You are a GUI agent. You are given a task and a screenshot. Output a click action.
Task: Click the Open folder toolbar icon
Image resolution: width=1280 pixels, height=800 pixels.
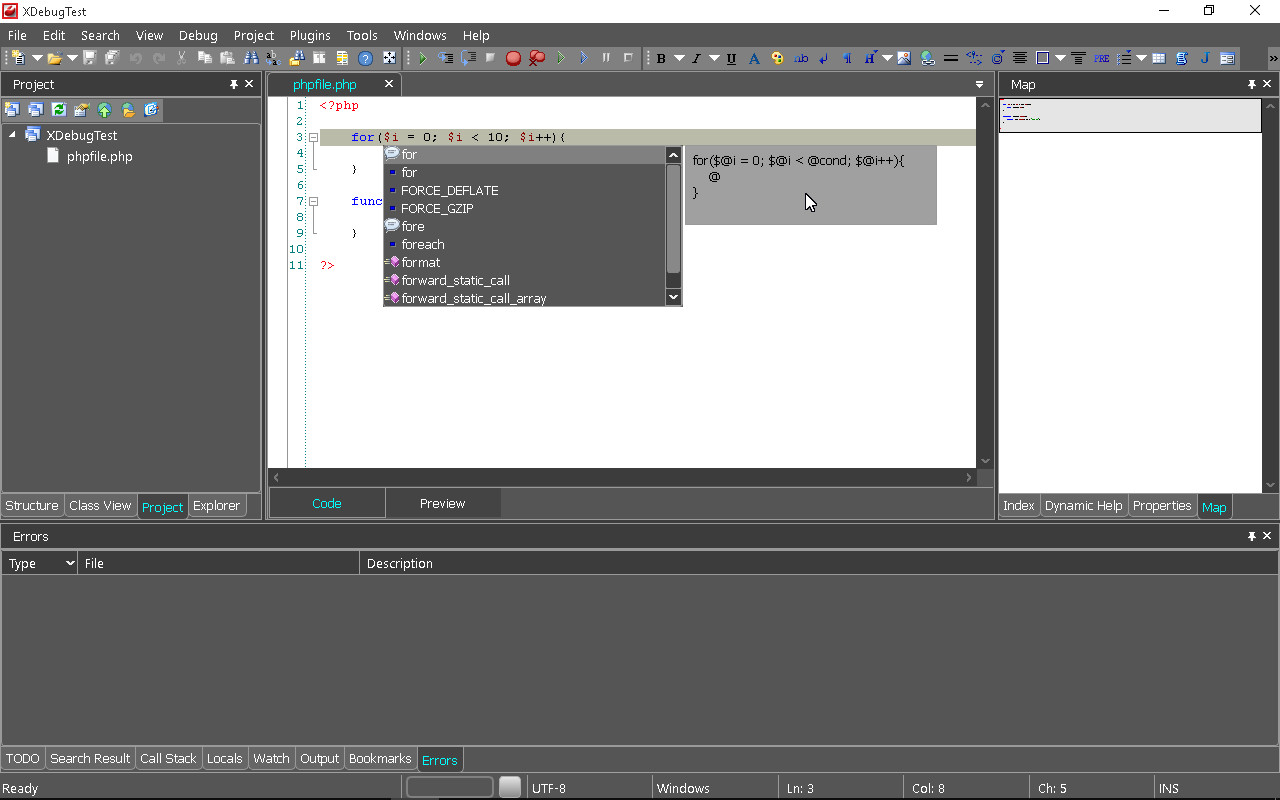(x=54, y=58)
